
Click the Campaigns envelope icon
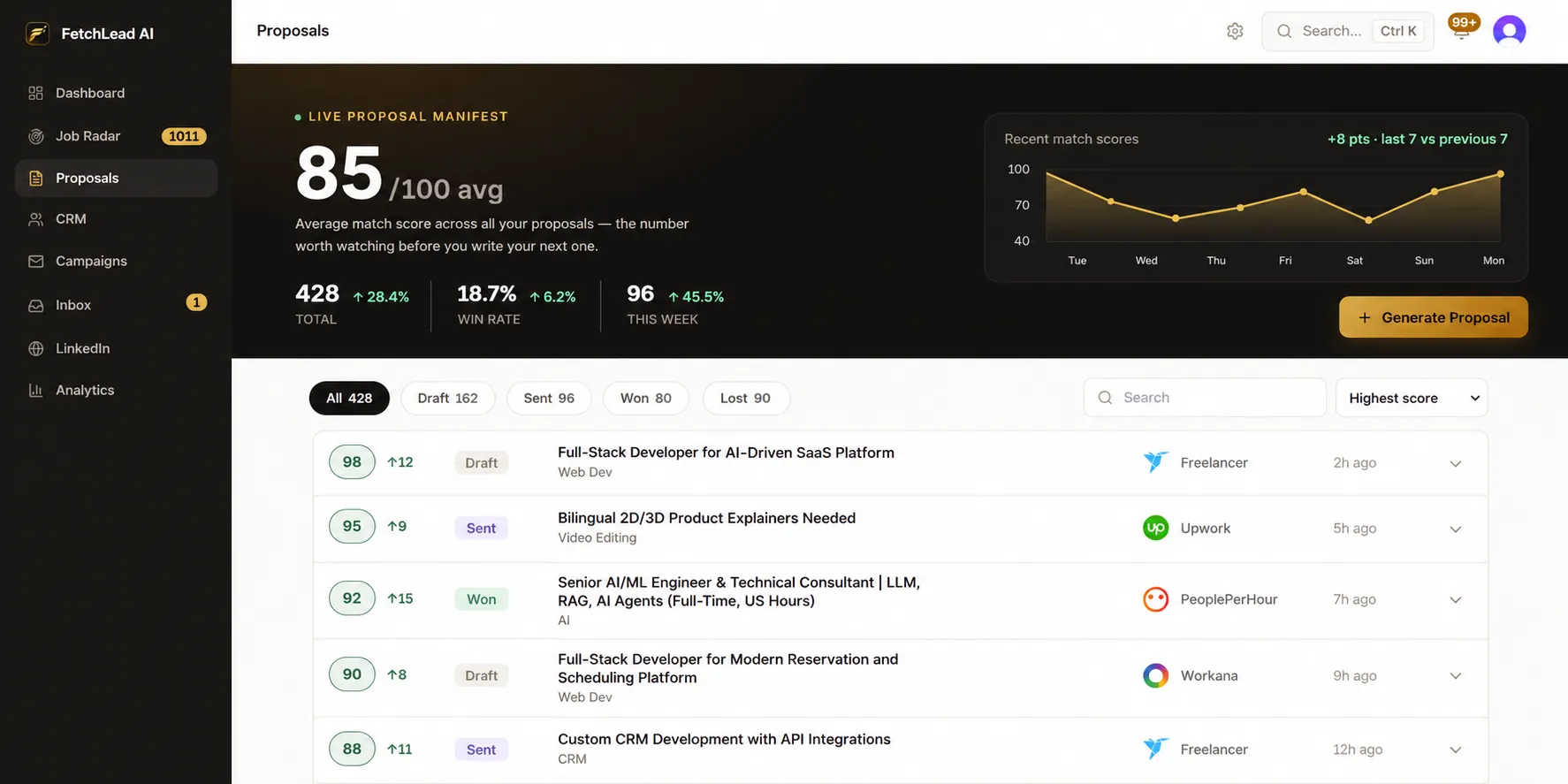[35, 262]
